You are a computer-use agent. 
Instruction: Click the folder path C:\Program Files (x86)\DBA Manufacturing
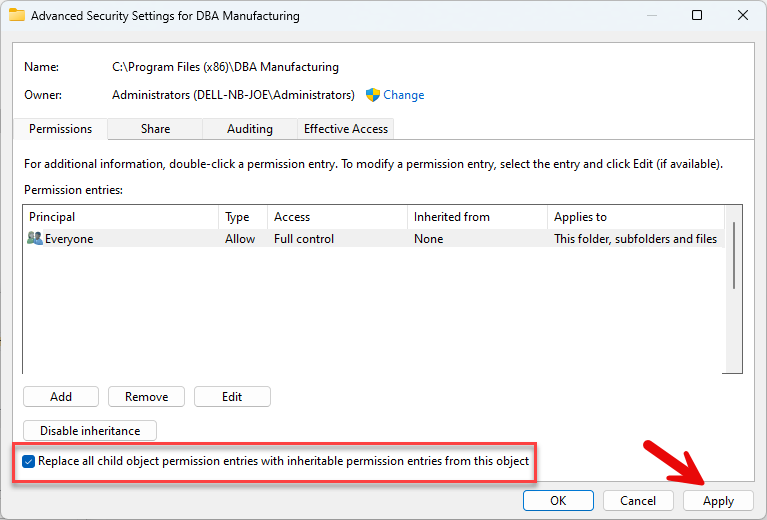click(x=226, y=67)
